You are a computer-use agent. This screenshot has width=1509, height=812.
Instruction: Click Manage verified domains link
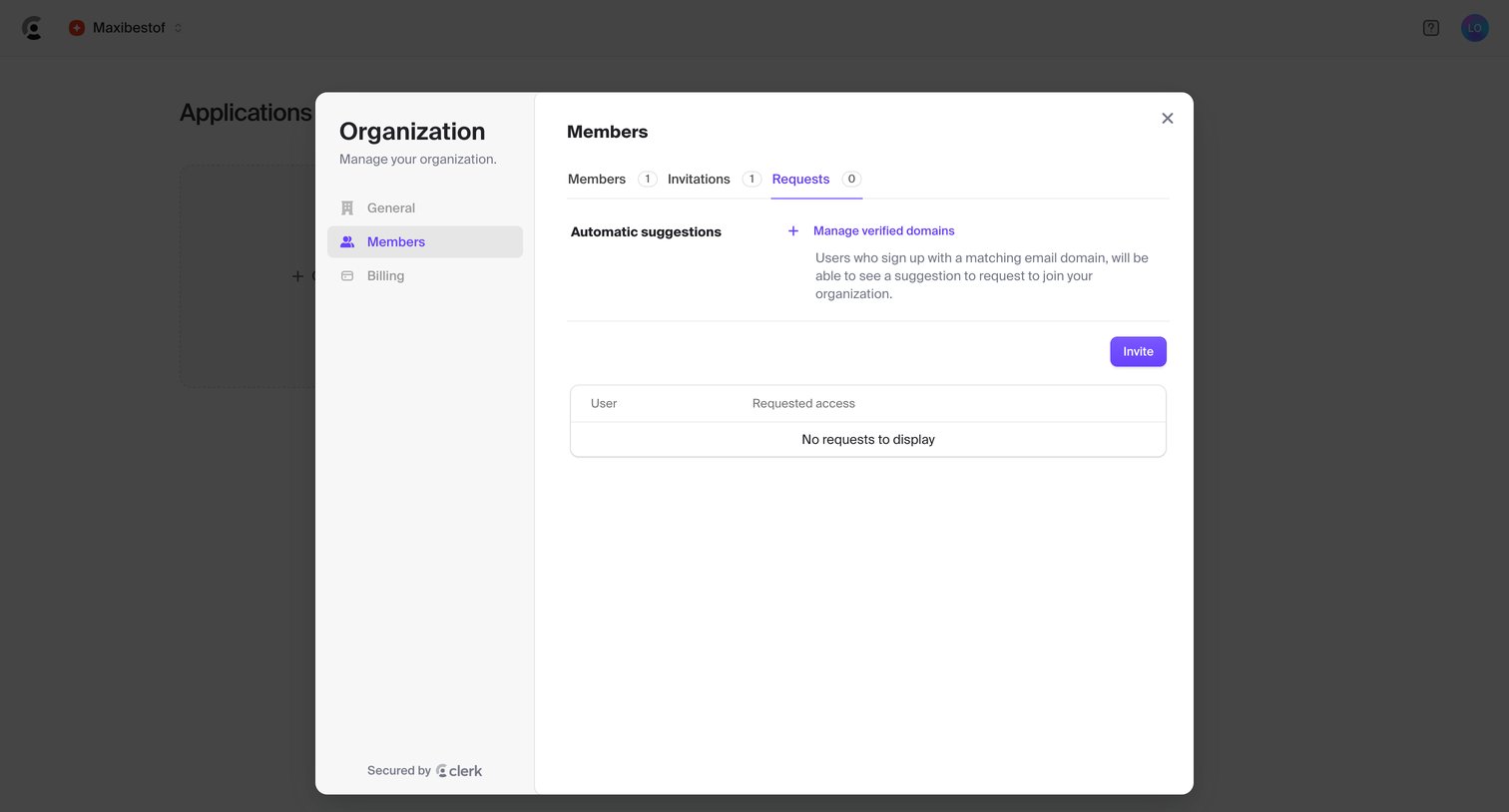pos(884,231)
